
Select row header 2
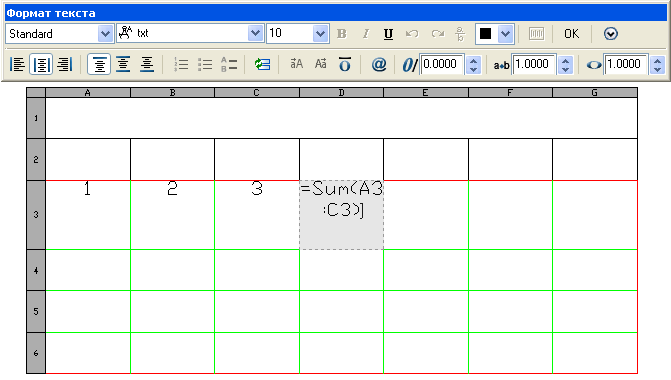36,160
